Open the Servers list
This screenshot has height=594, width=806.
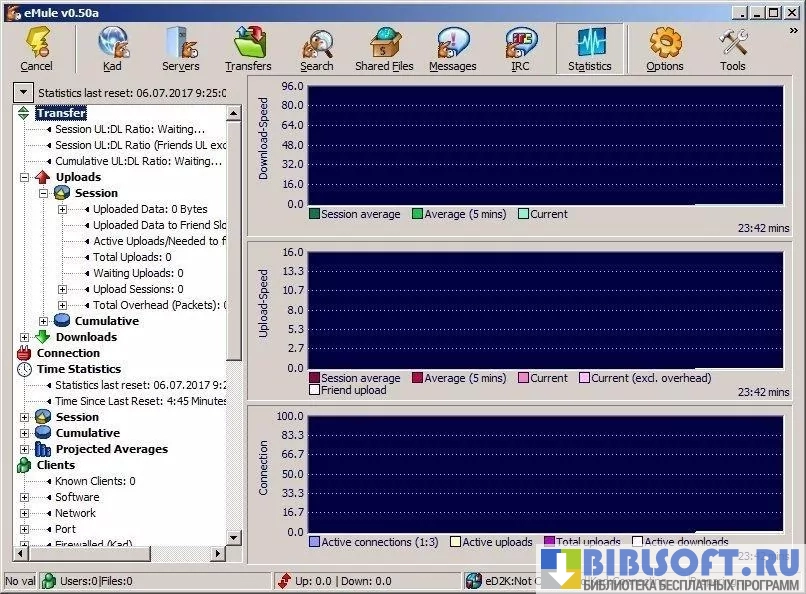pos(180,43)
